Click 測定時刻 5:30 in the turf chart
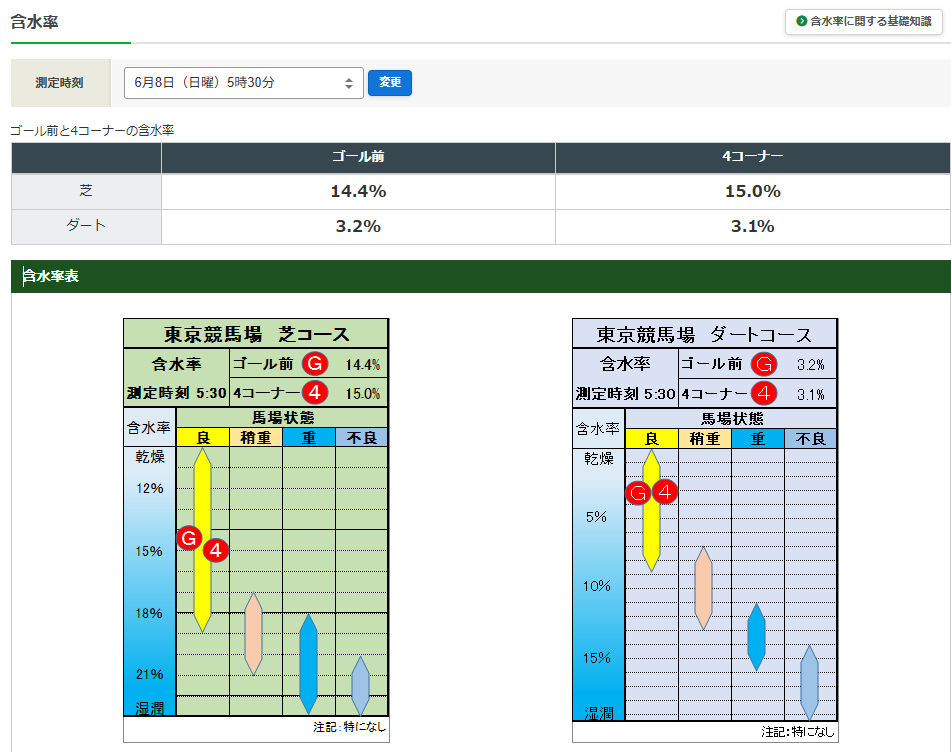The height and width of the screenshot is (752, 951). (x=176, y=393)
